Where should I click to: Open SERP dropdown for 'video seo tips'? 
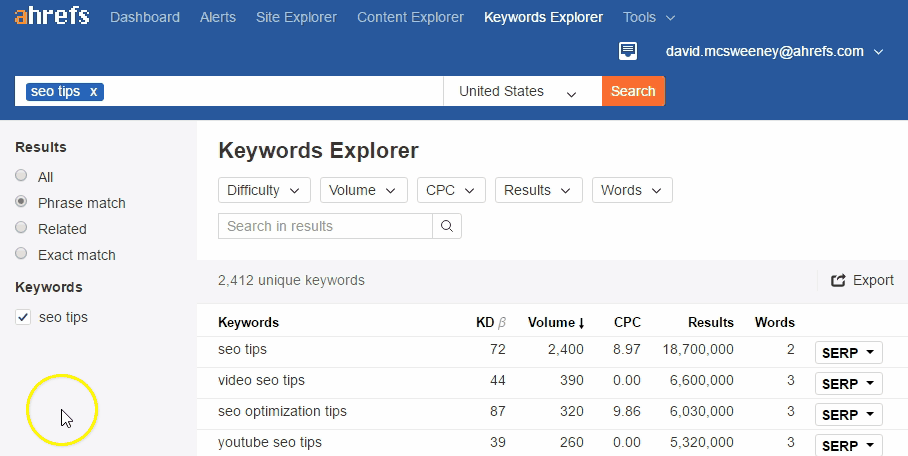(x=848, y=384)
